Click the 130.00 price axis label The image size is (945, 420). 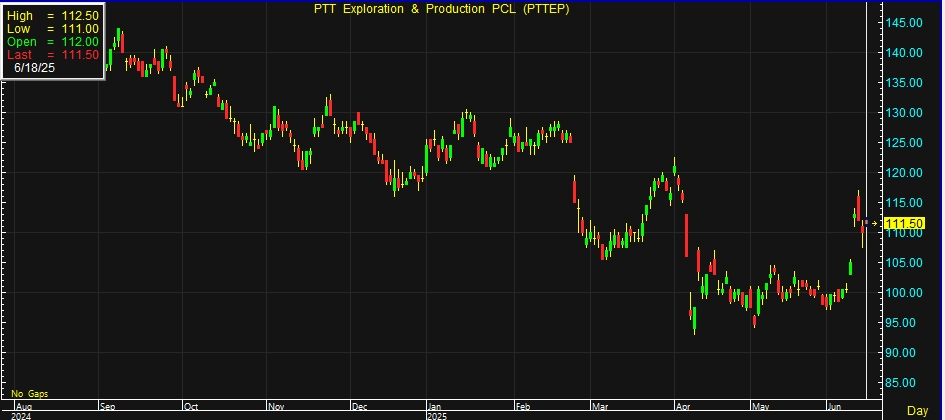coord(904,113)
